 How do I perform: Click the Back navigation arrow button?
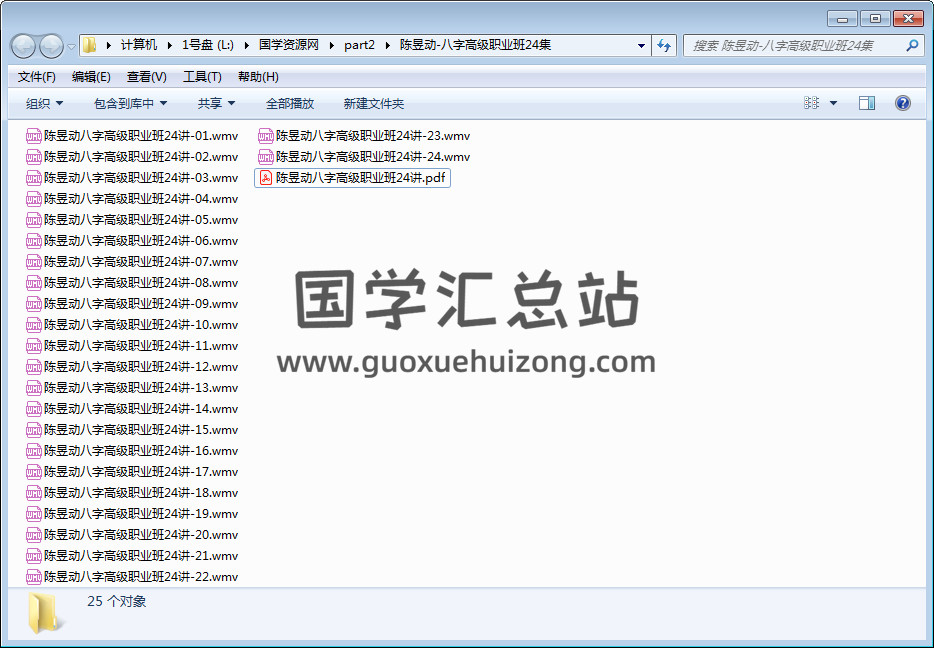(x=23, y=46)
